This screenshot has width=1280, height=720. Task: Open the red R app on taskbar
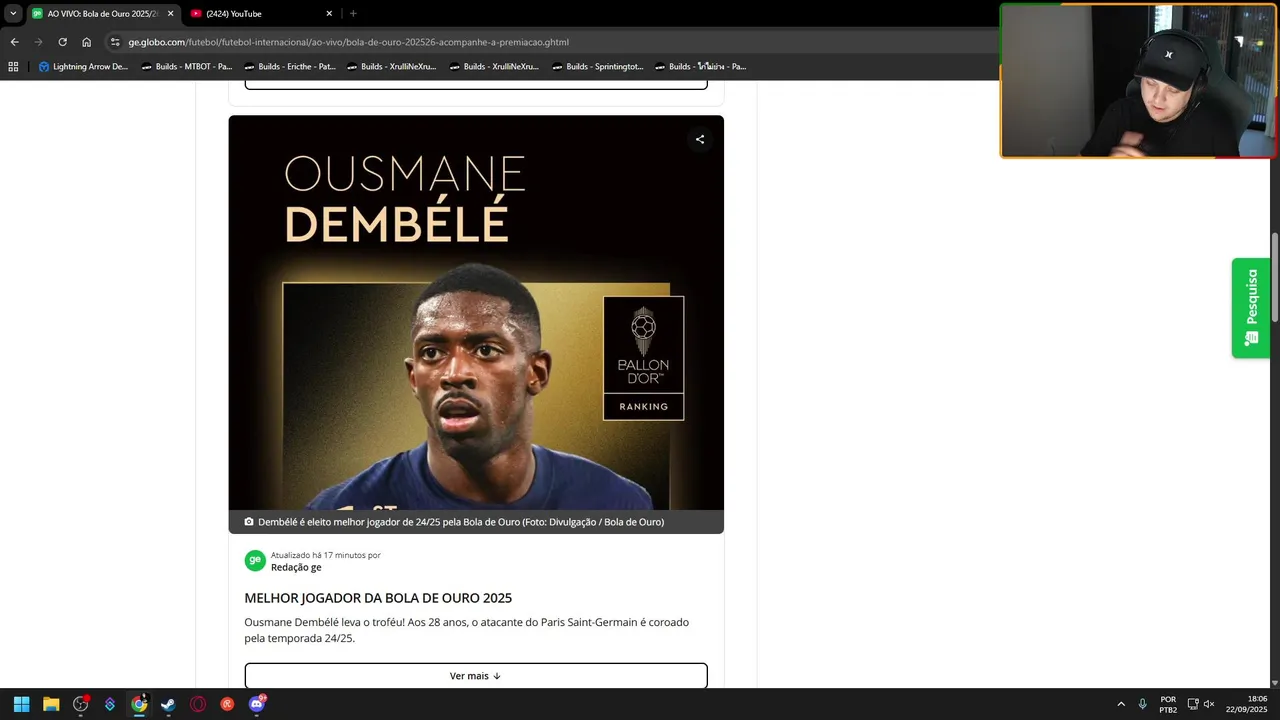click(x=227, y=704)
